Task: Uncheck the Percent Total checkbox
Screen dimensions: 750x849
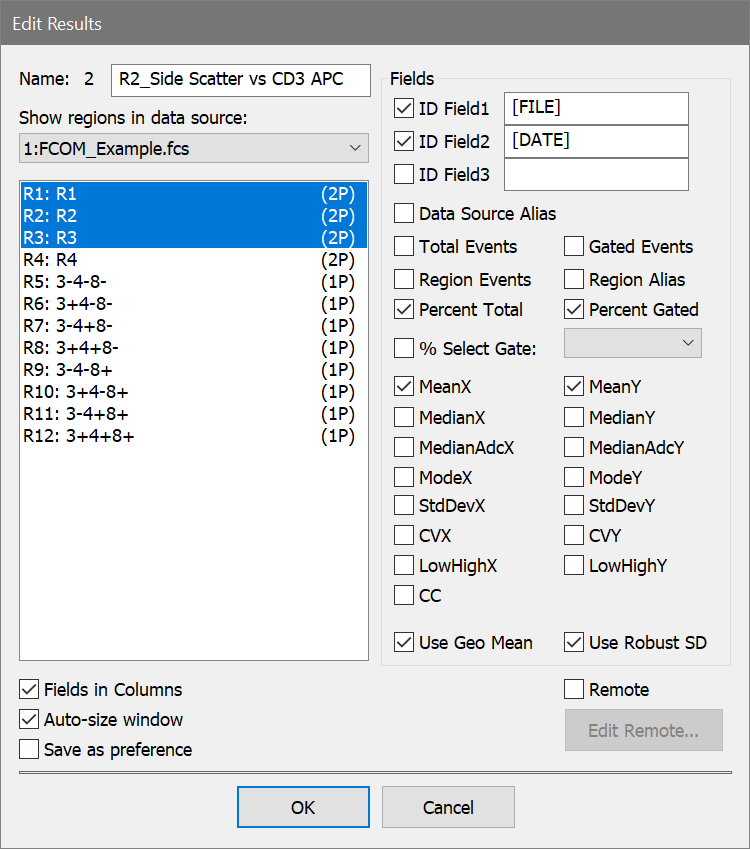Action: pos(404,310)
